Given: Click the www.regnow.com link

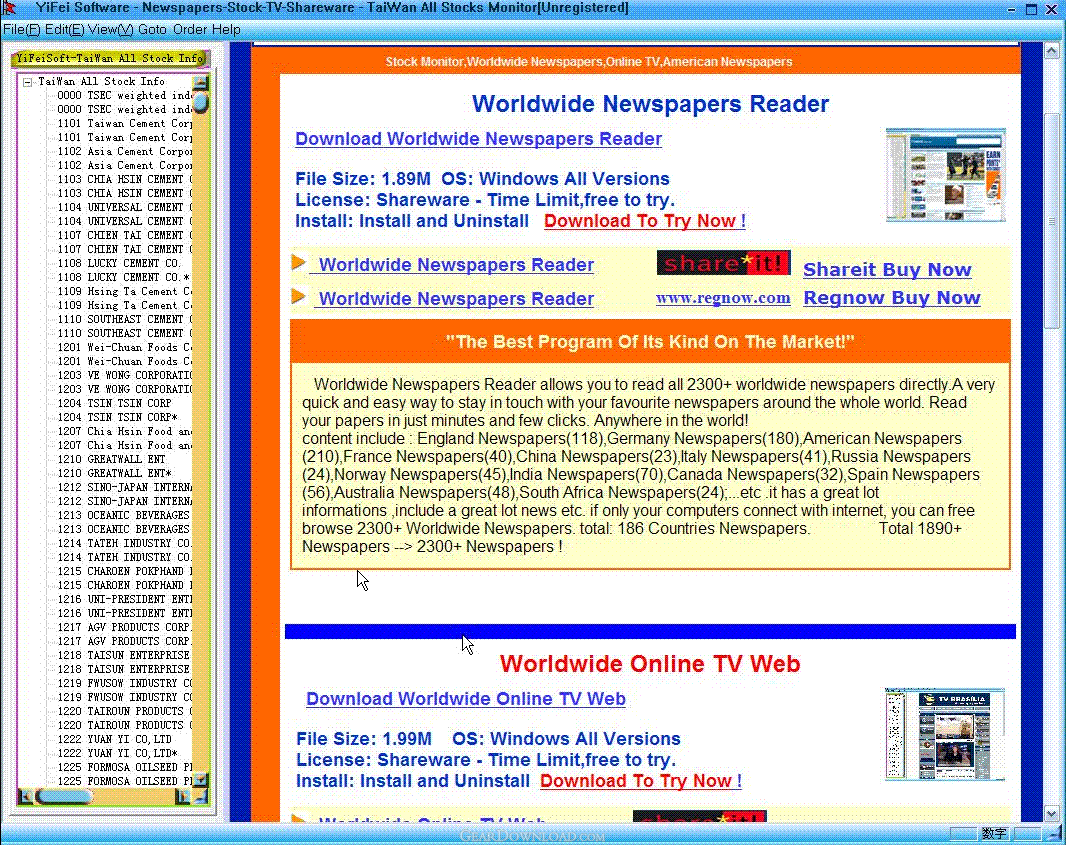Looking at the screenshot, I should (x=723, y=298).
